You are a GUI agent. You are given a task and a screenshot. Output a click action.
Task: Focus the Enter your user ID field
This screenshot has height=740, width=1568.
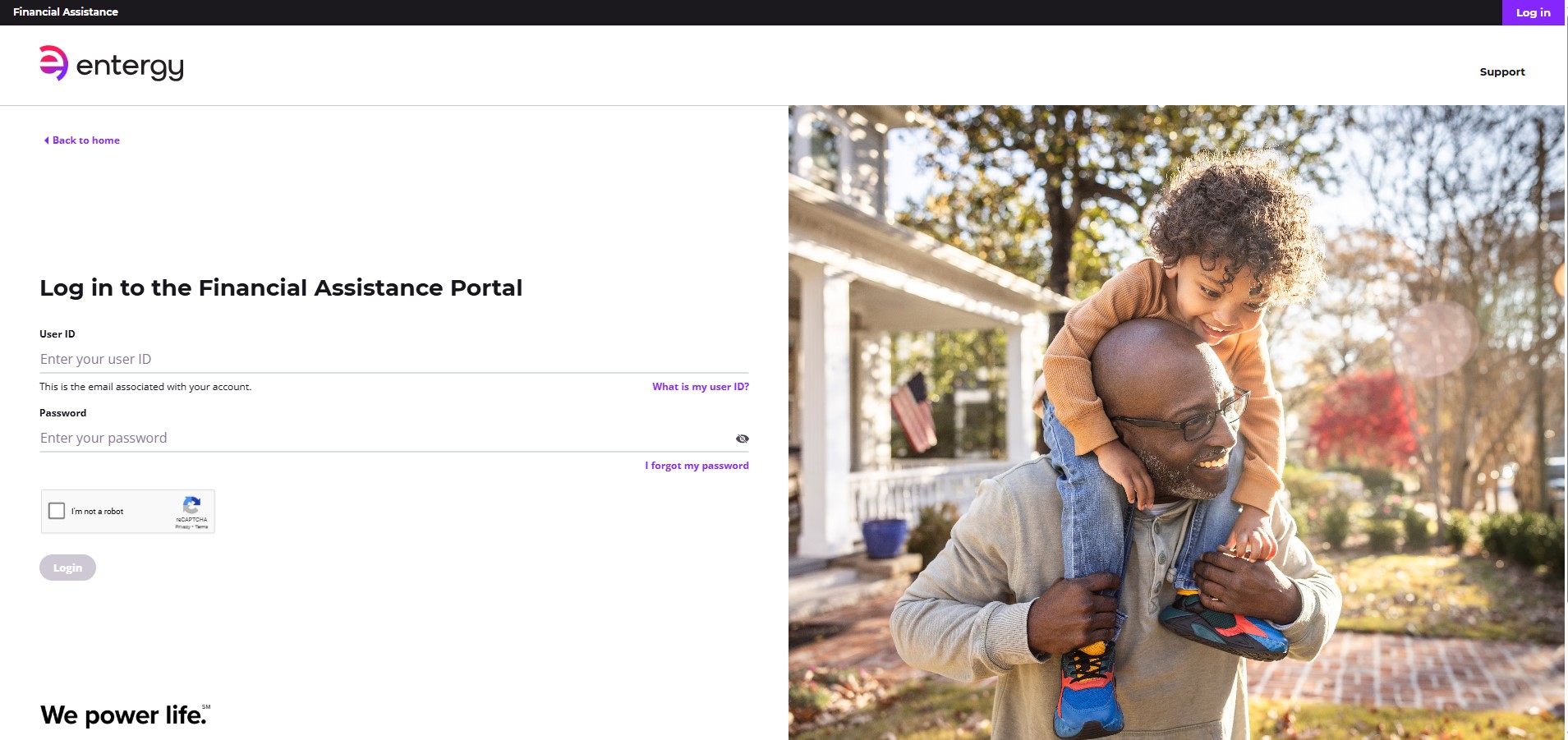[x=394, y=359]
